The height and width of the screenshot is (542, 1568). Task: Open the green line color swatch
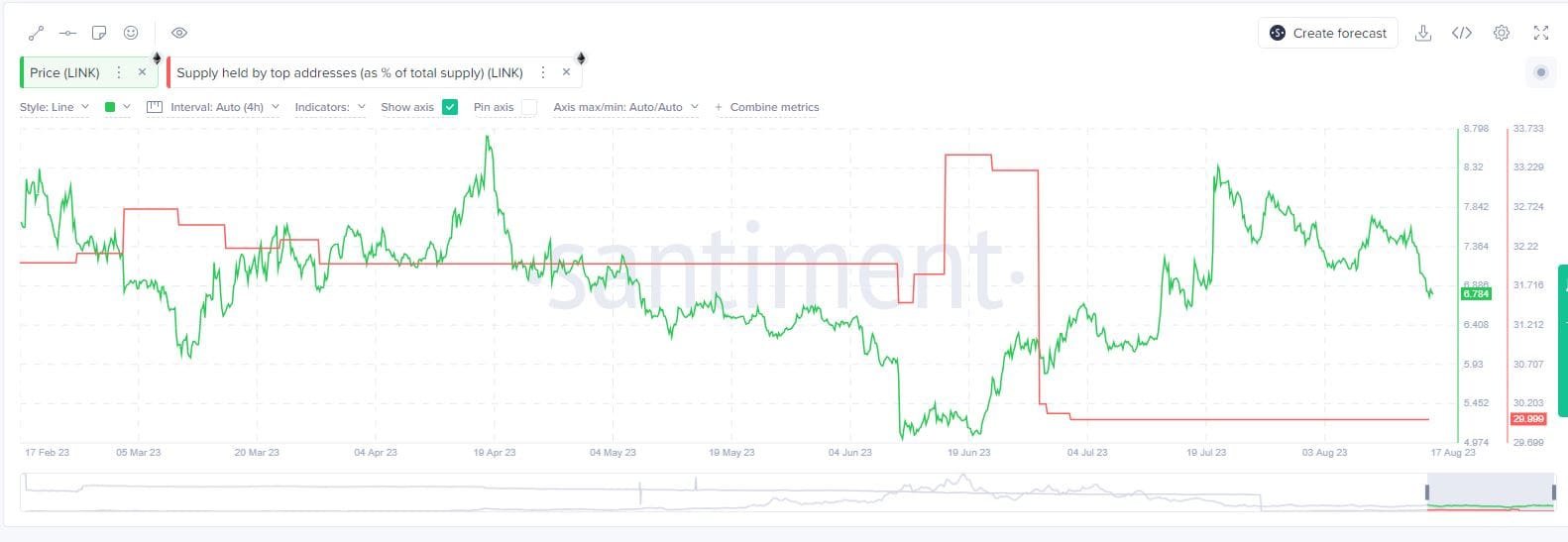tap(111, 107)
